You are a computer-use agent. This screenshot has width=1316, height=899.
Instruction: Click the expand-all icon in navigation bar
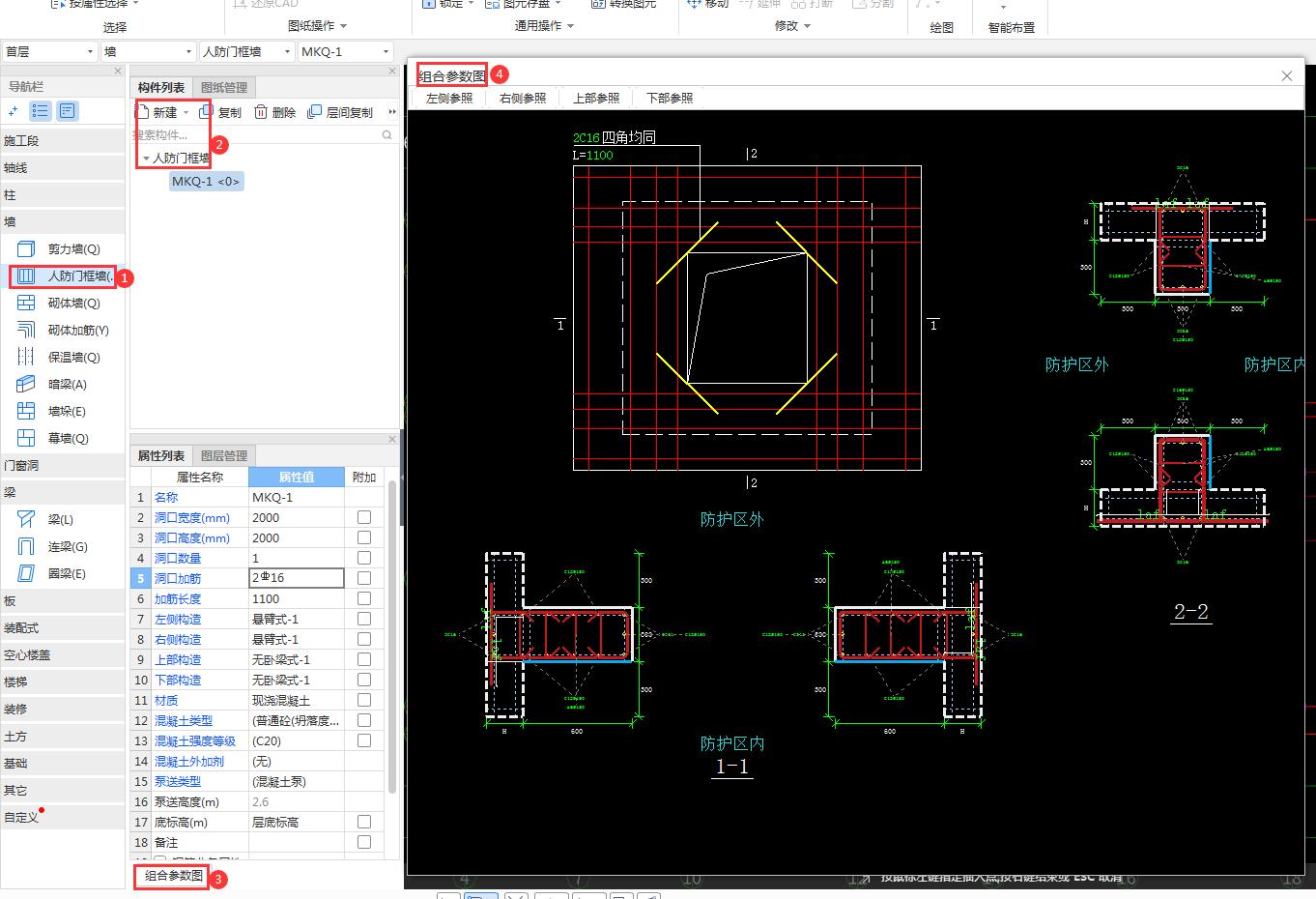click(x=14, y=112)
